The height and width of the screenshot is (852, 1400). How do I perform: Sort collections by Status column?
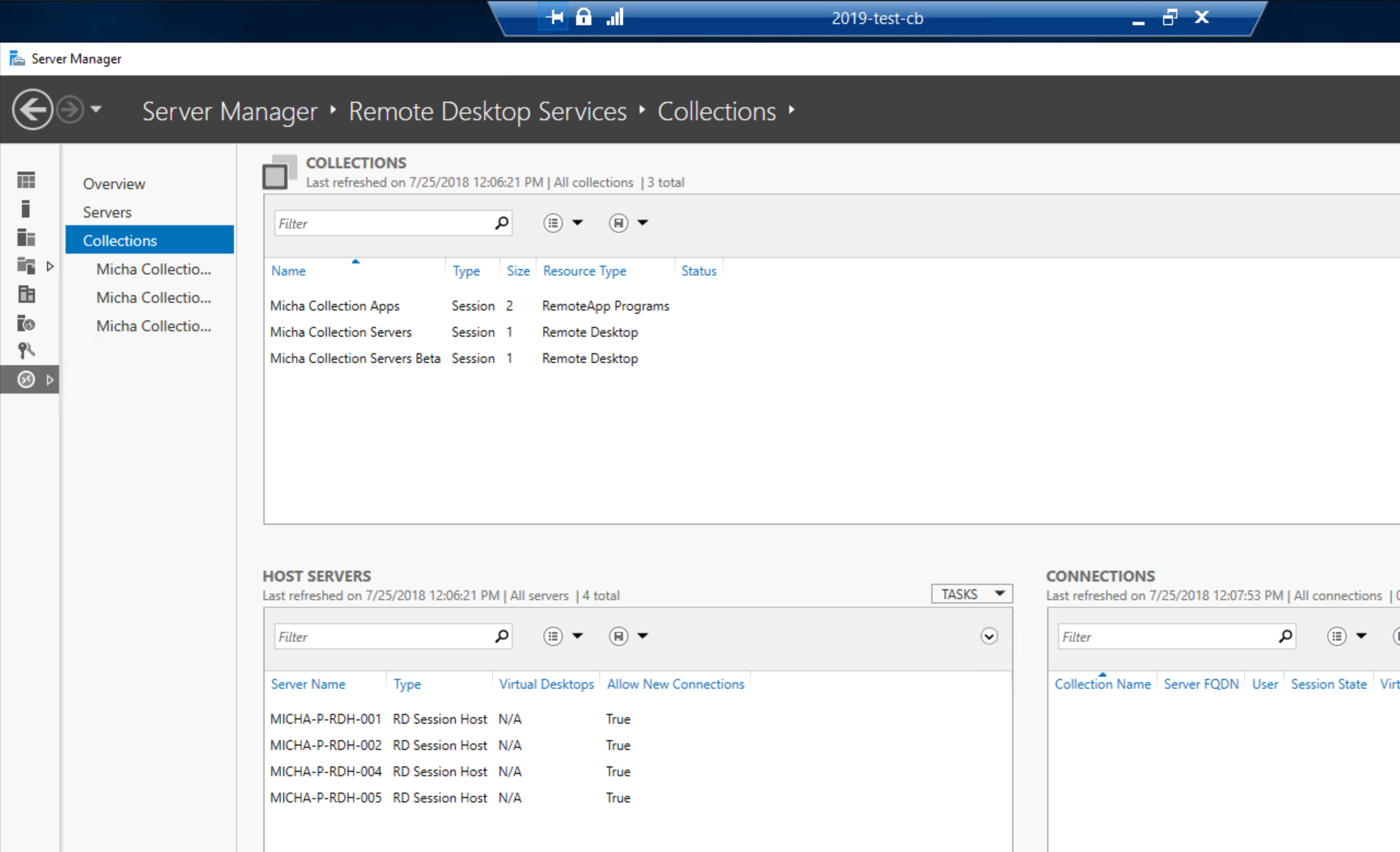pyautogui.click(x=699, y=271)
